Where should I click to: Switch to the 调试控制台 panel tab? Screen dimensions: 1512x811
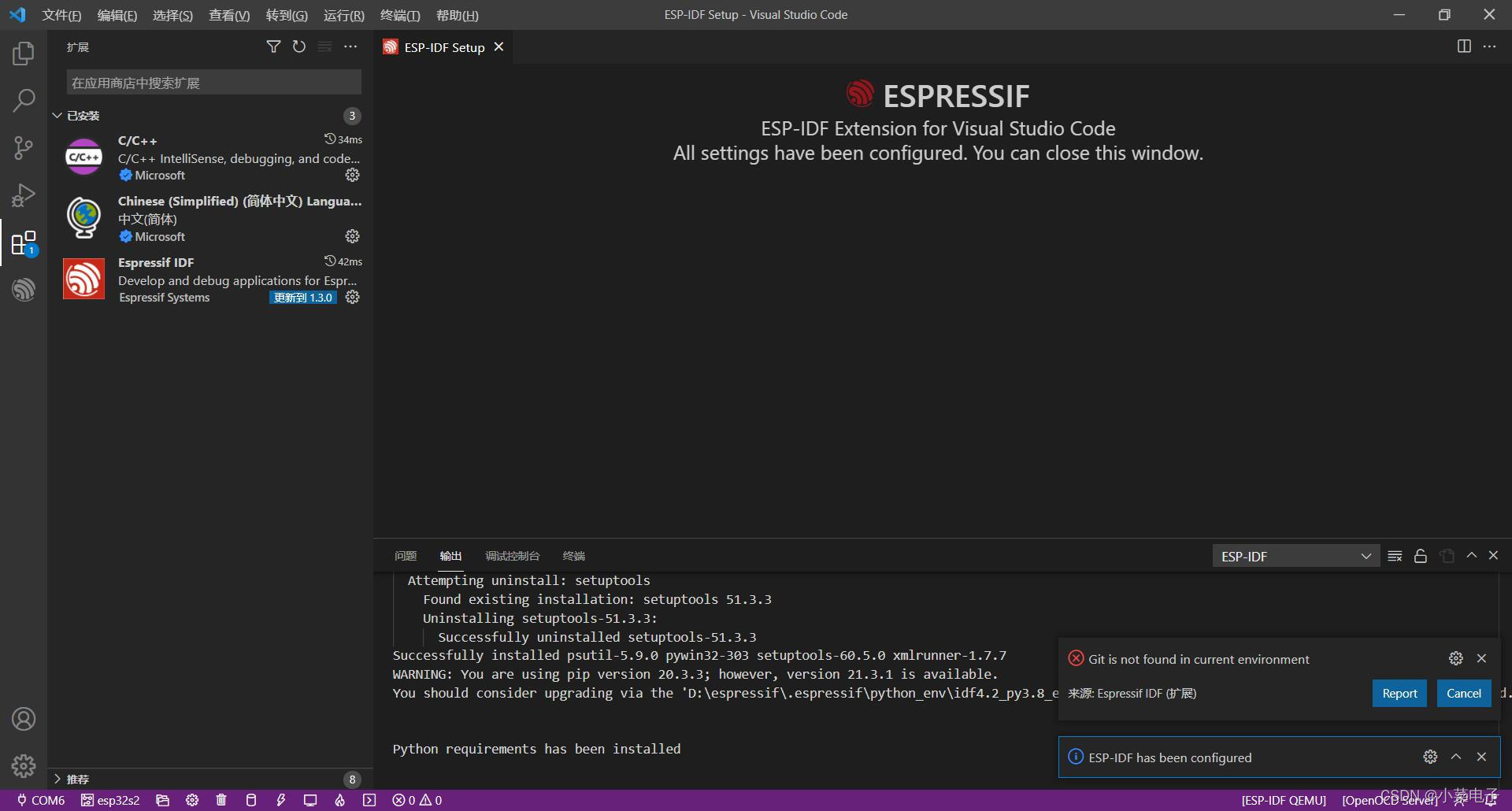point(513,556)
